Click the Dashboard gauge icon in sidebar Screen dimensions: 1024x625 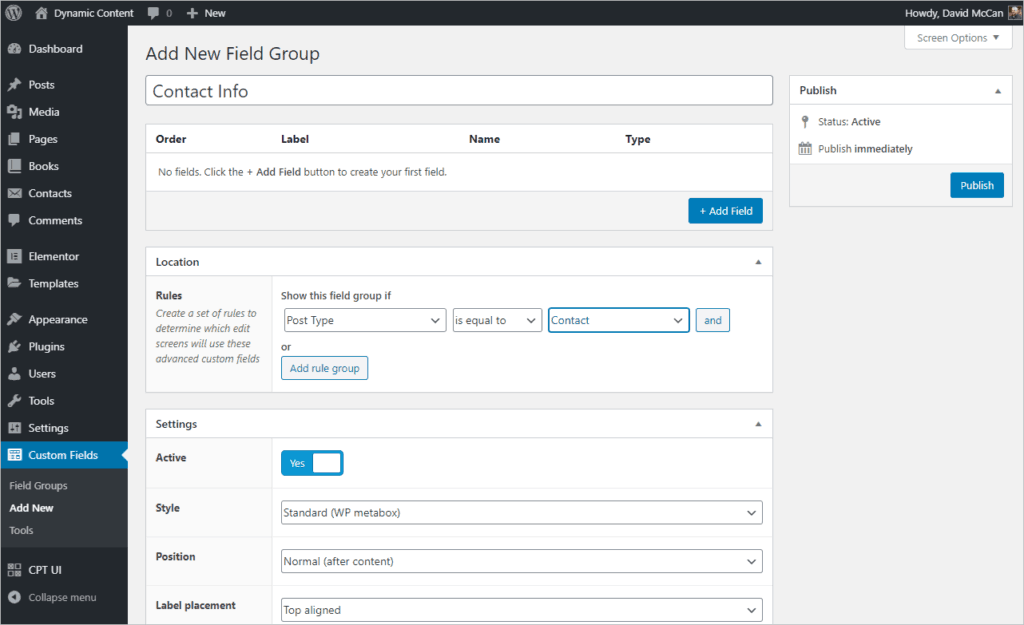14,49
